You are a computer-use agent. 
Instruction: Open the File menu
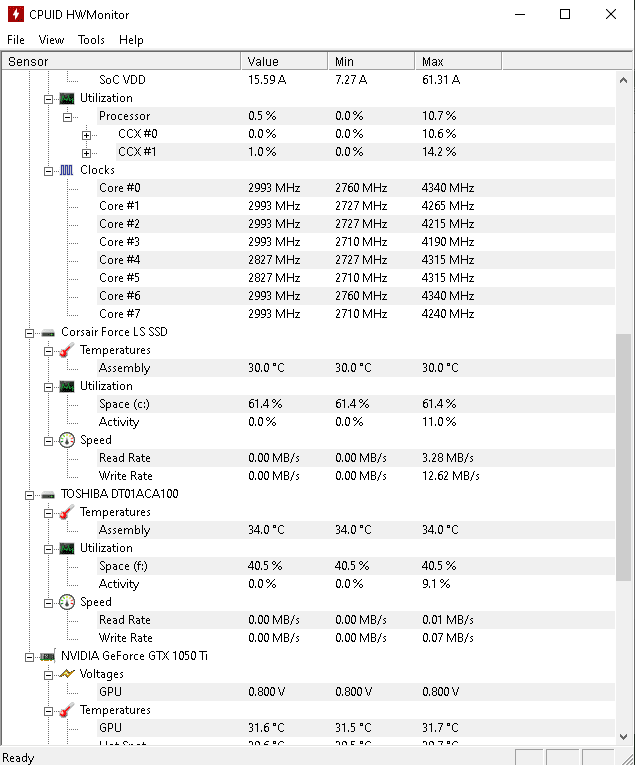click(x=16, y=40)
